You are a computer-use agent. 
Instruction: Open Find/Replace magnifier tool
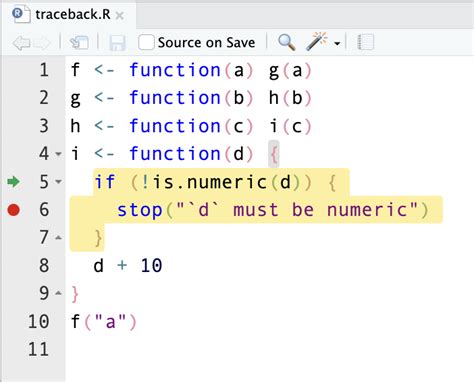[287, 42]
